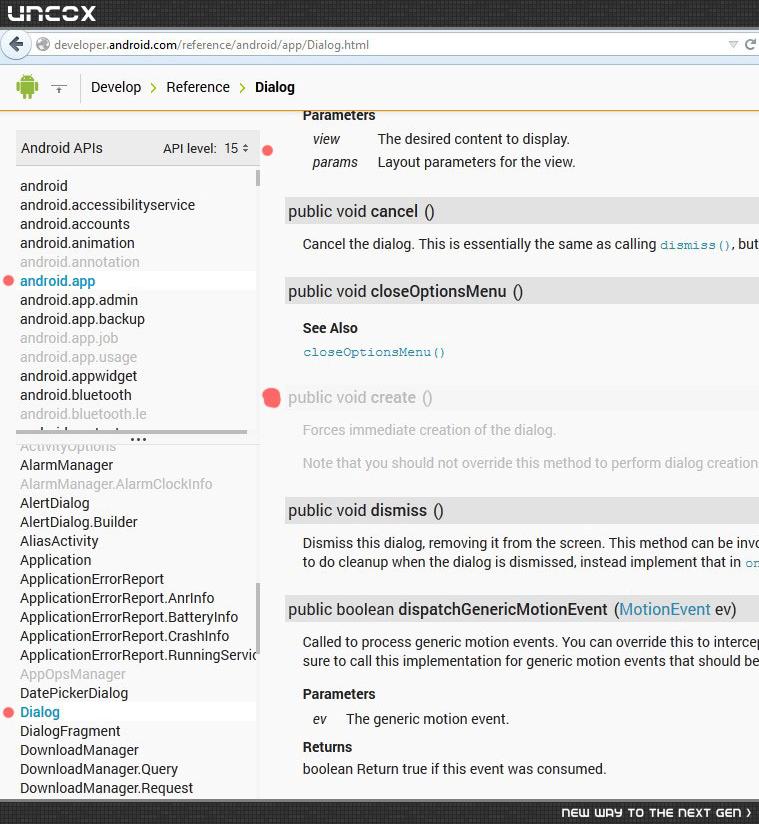Screen dimensions: 759x824
Task: Open the android package
Action: [44, 186]
